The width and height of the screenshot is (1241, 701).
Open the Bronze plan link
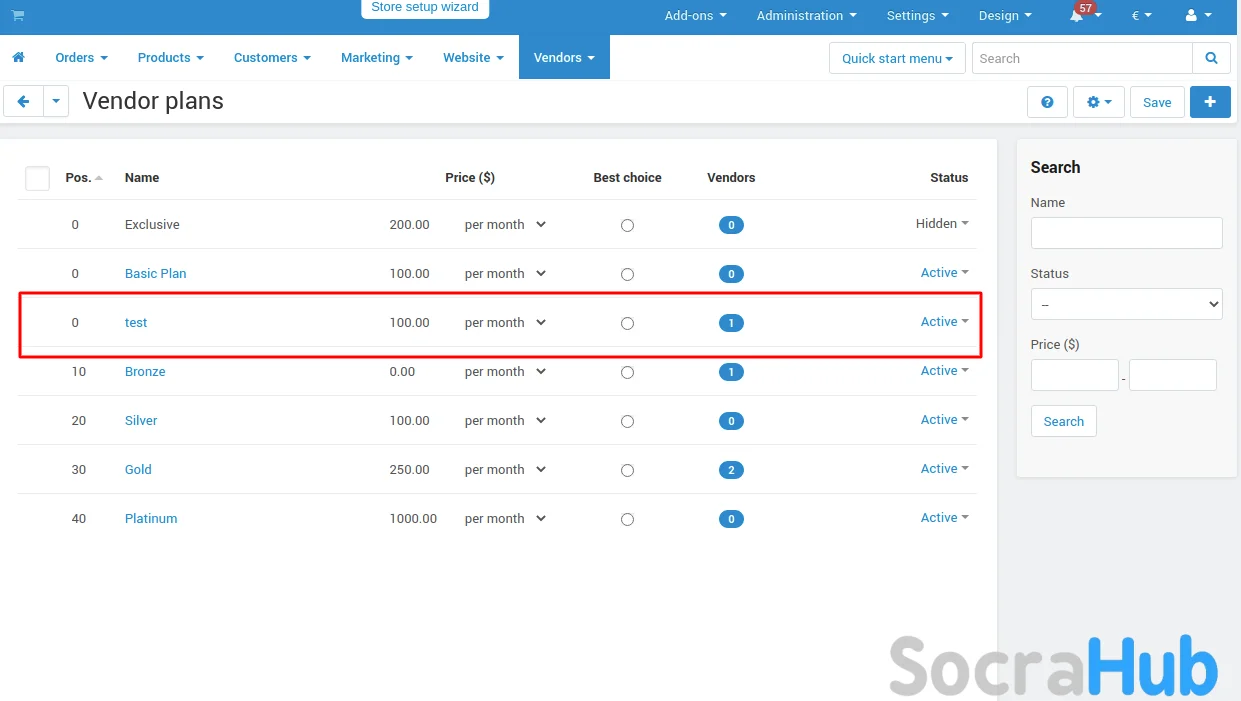[x=145, y=372]
